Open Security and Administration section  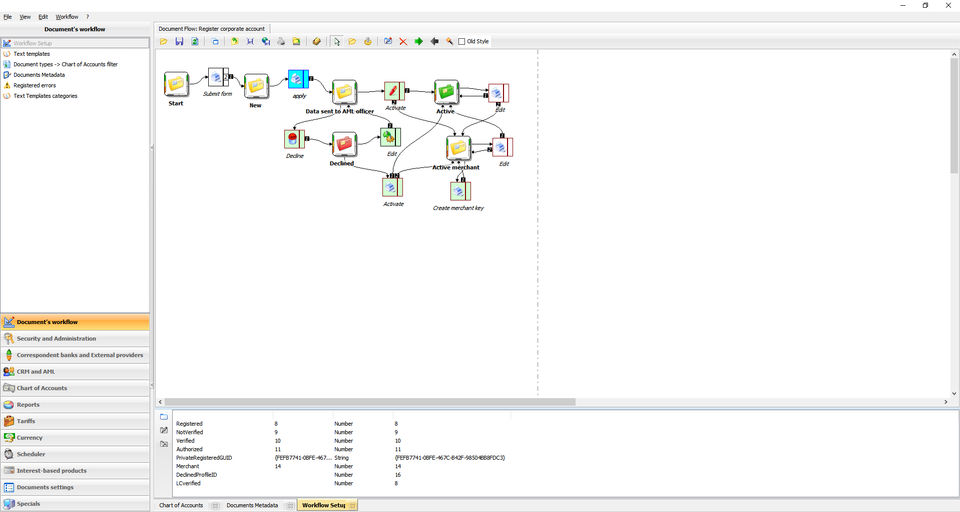pyautogui.click(x=75, y=338)
